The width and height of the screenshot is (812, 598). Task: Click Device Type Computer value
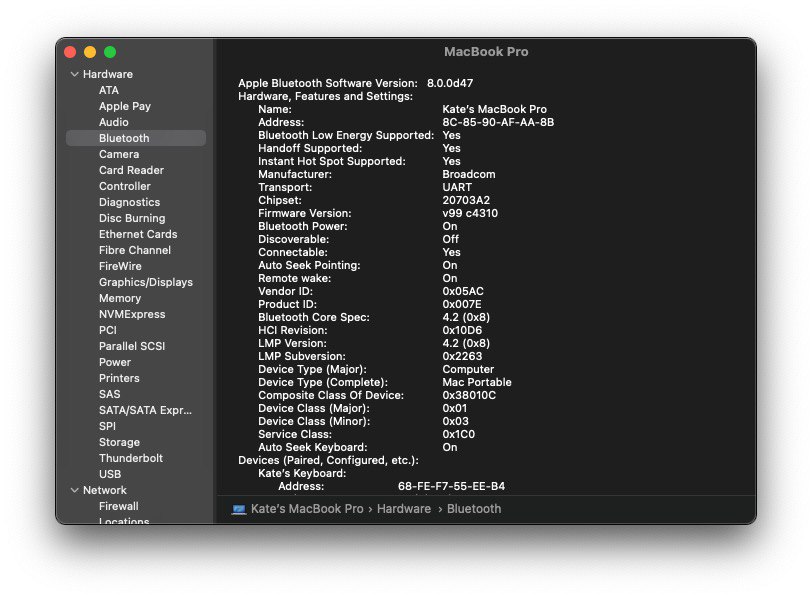[468, 369]
